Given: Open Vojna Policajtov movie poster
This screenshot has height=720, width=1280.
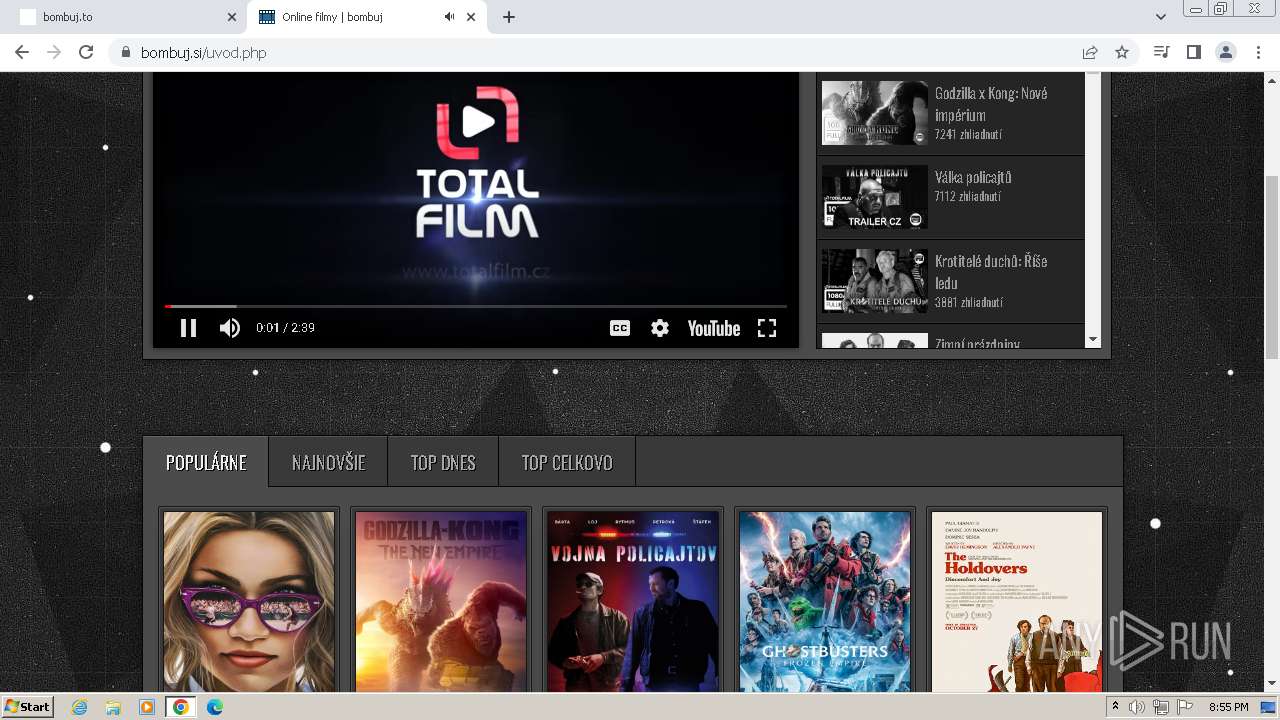Looking at the screenshot, I should 633,601.
